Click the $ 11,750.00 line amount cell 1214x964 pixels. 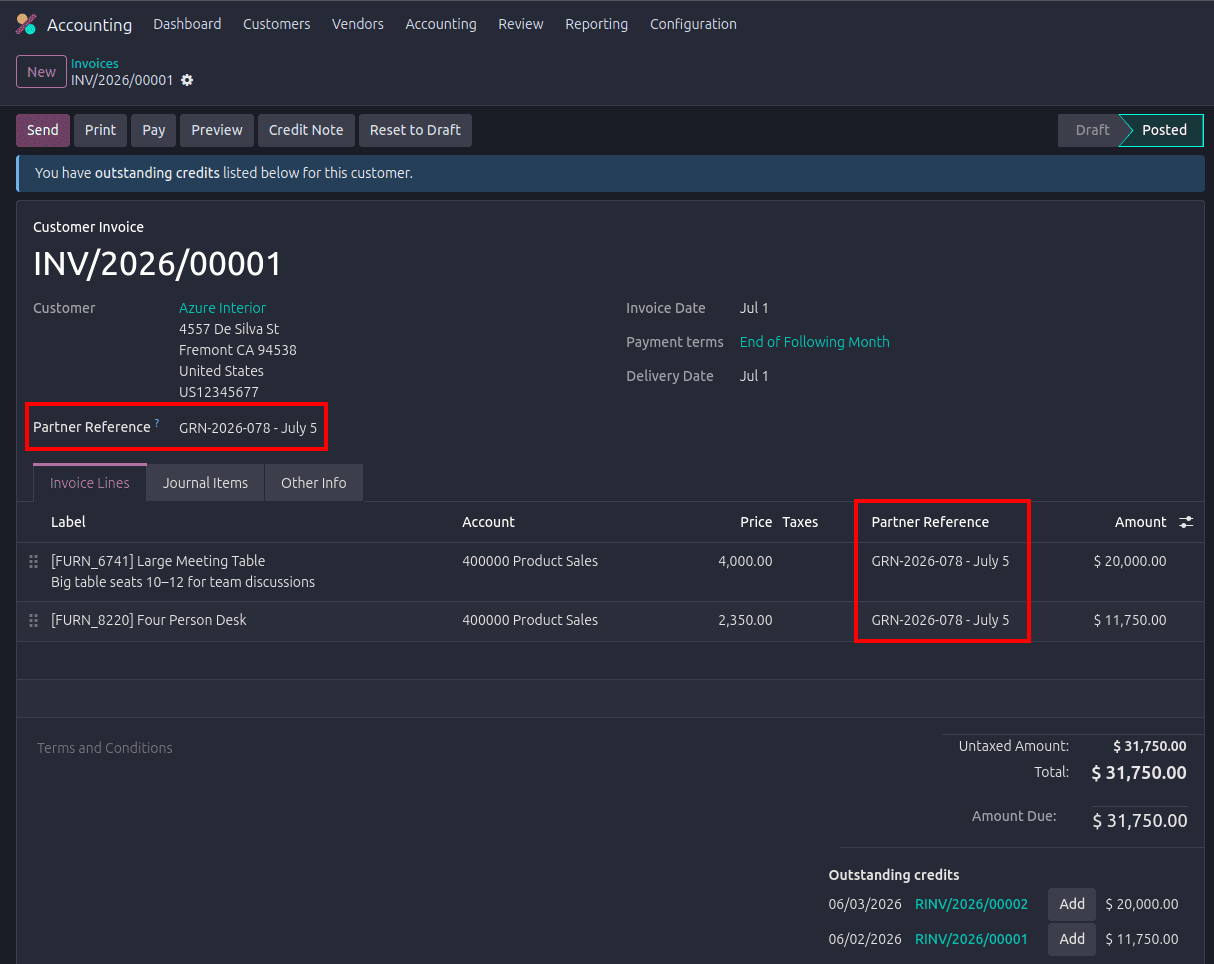1130,620
